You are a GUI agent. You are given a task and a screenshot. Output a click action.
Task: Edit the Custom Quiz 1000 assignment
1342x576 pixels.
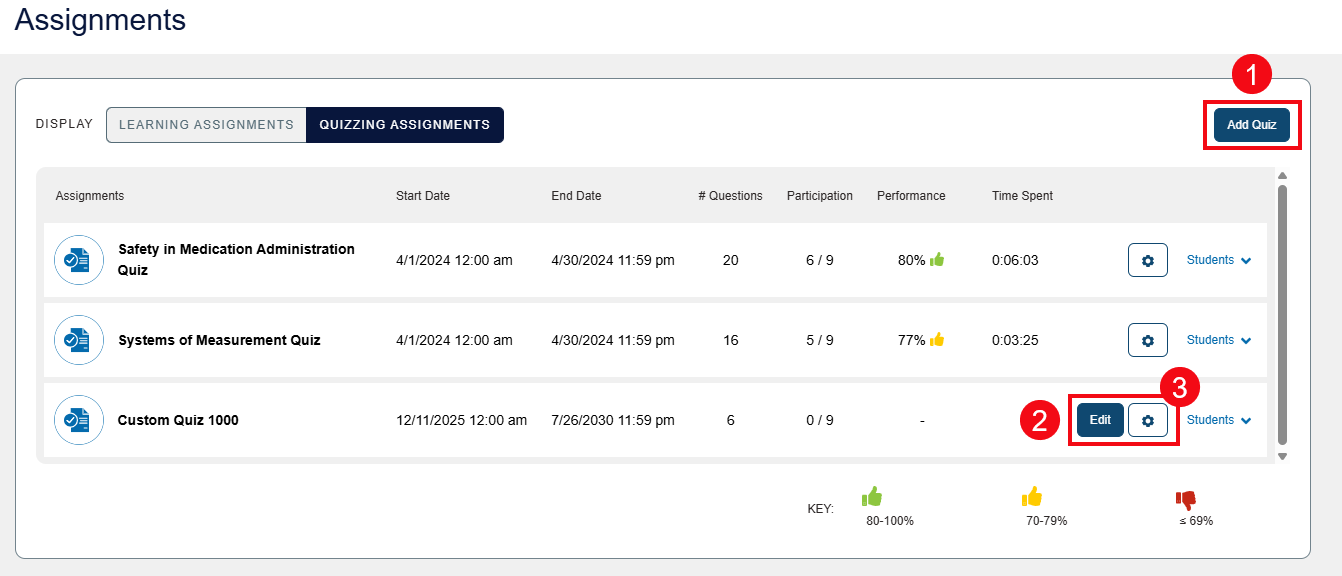pos(1098,420)
